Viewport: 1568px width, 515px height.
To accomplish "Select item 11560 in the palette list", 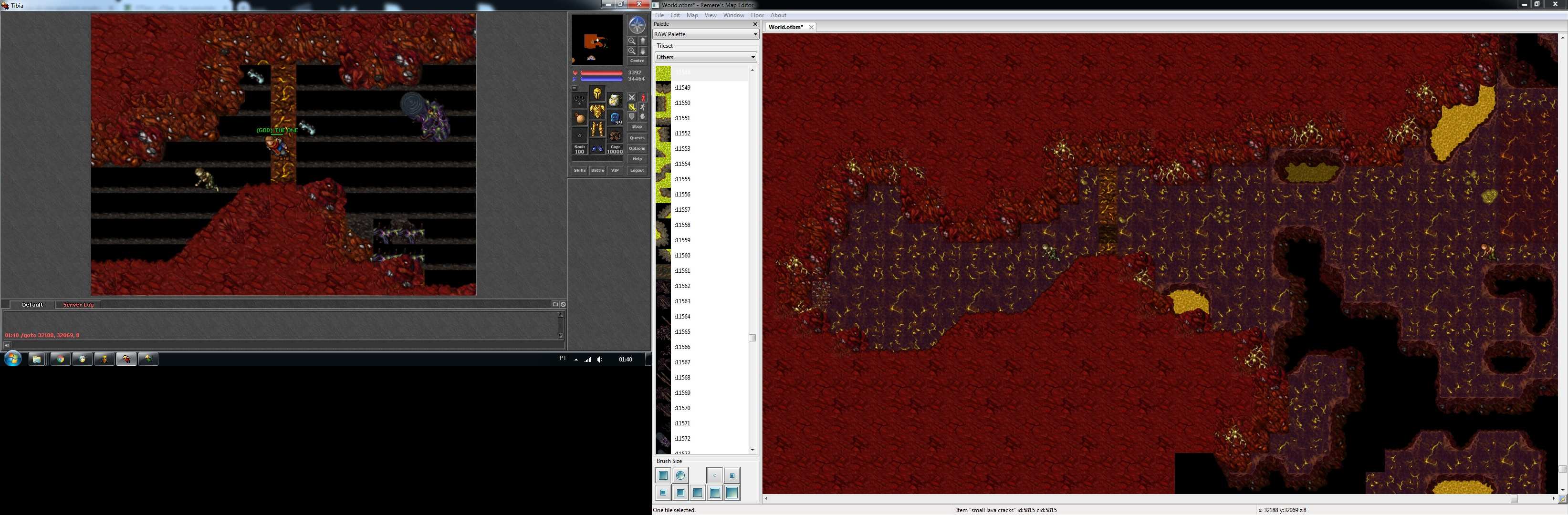I will pos(702,256).
